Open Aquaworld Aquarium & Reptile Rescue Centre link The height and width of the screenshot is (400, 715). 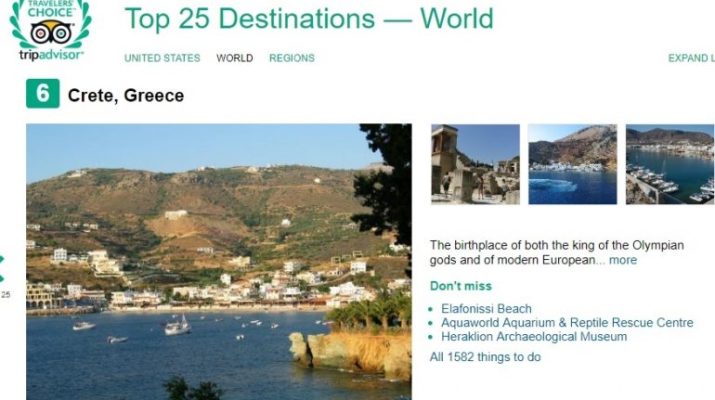tap(567, 322)
